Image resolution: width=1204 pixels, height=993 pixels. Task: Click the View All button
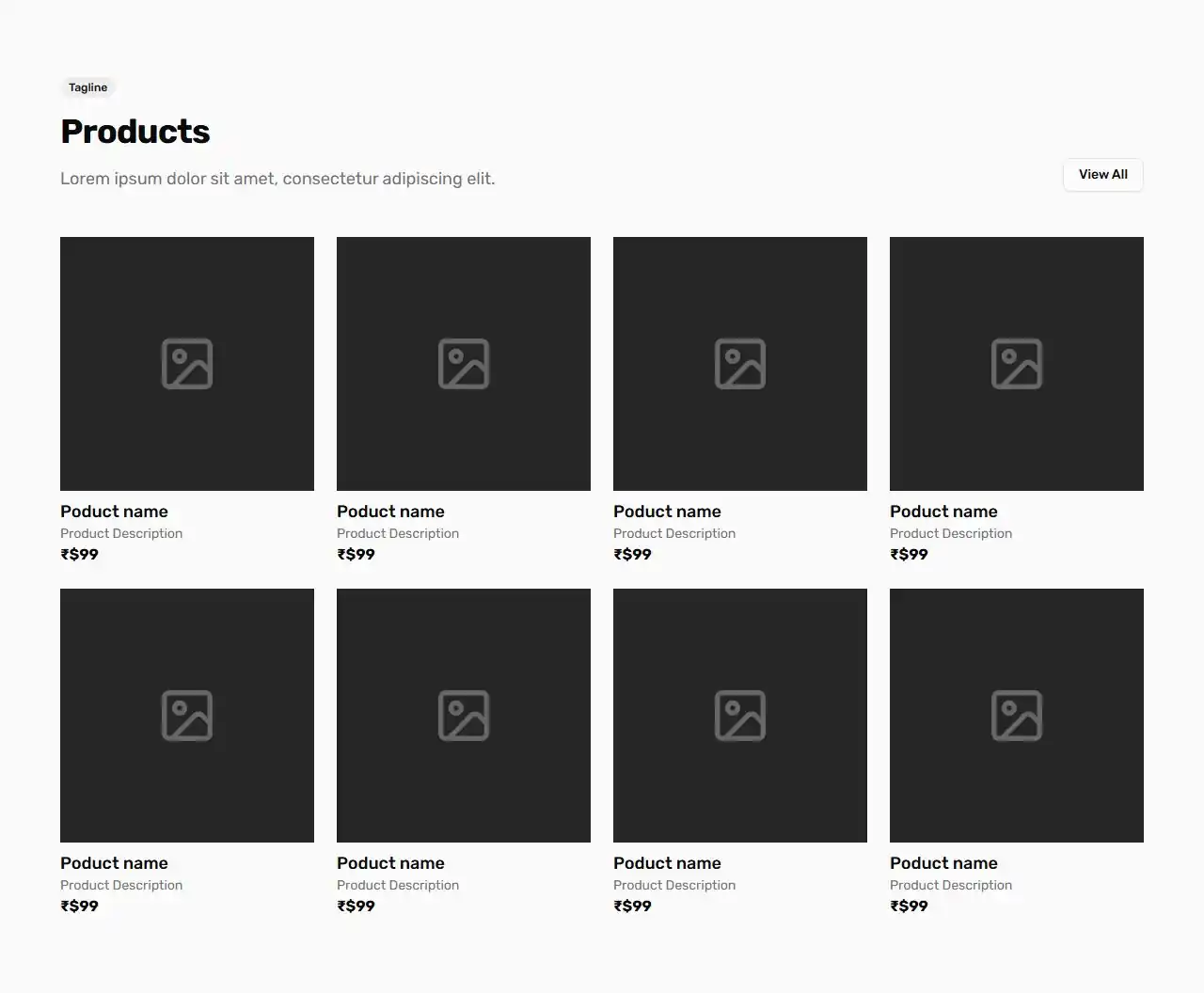click(1102, 175)
